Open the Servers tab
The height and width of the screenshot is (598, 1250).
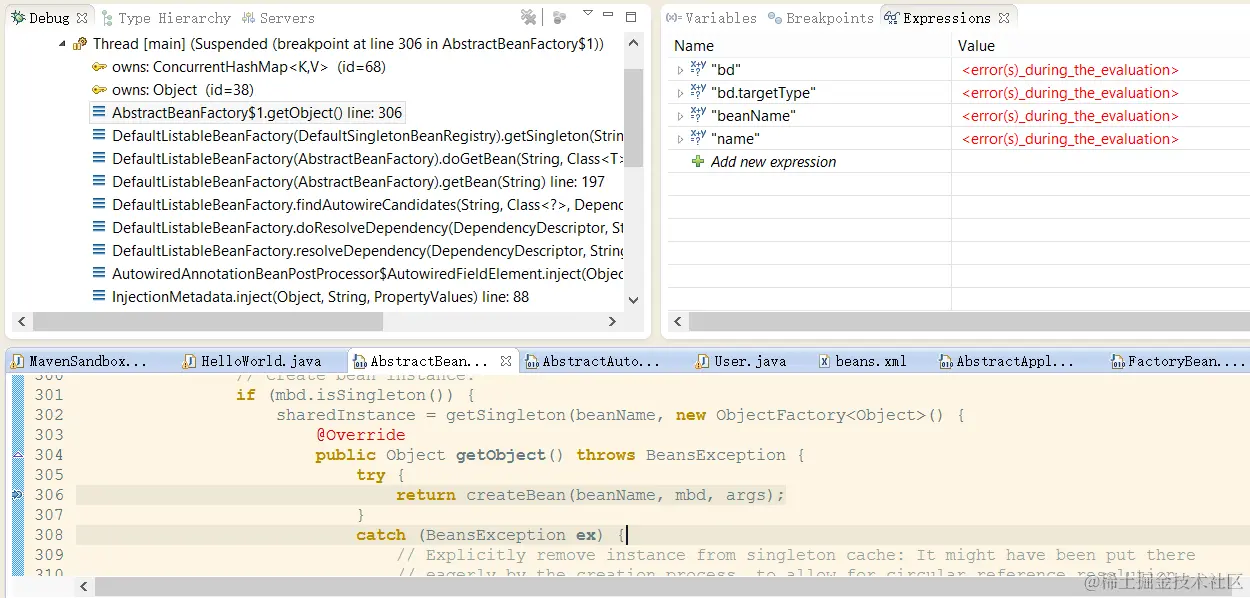point(278,18)
